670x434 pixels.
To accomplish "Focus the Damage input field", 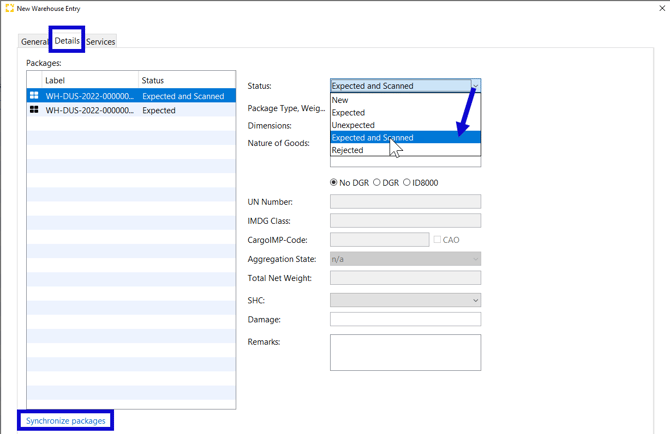I will (405, 319).
